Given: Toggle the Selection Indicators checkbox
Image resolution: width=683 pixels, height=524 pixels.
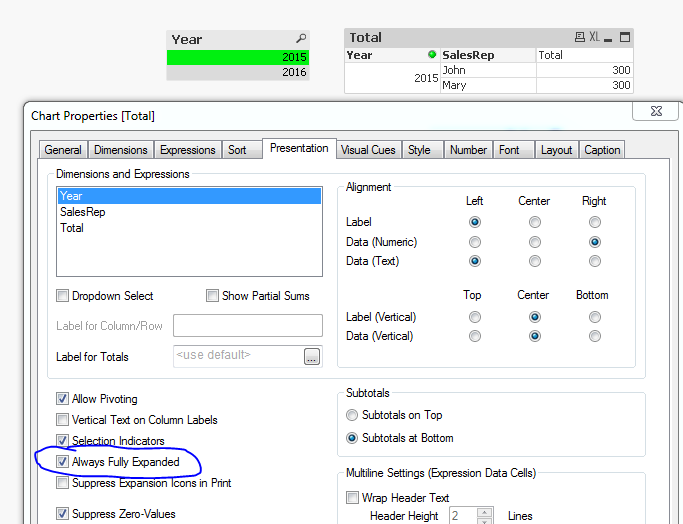Looking at the screenshot, I should [62, 440].
